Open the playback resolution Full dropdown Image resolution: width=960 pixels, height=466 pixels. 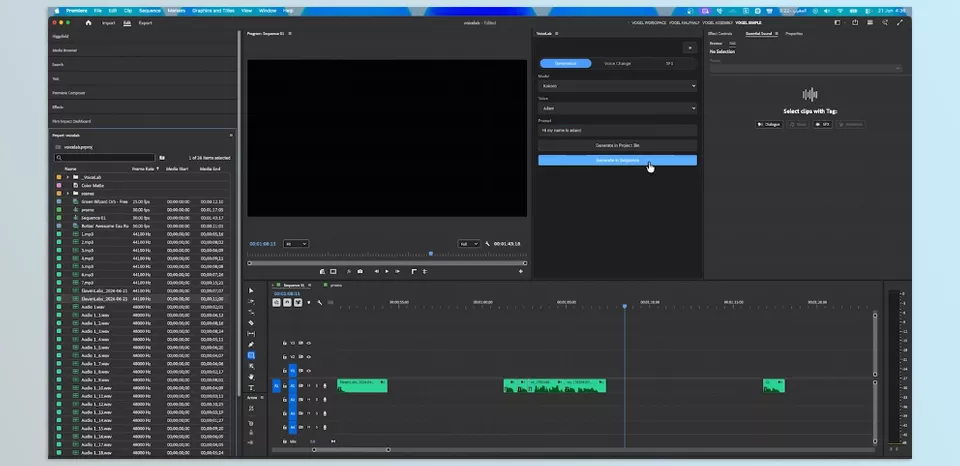coord(468,244)
